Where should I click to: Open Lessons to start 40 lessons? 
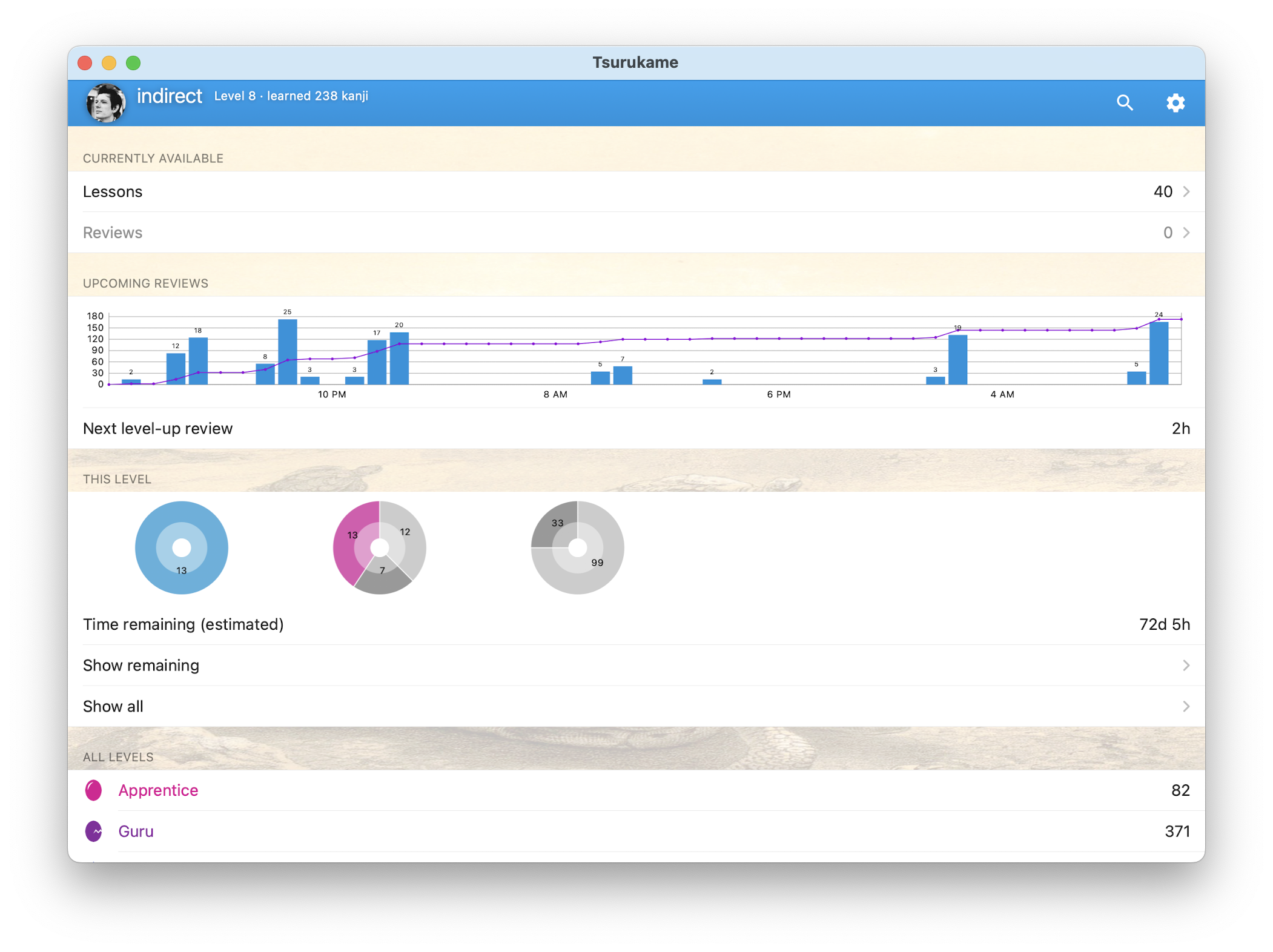[x=424, y=191]
